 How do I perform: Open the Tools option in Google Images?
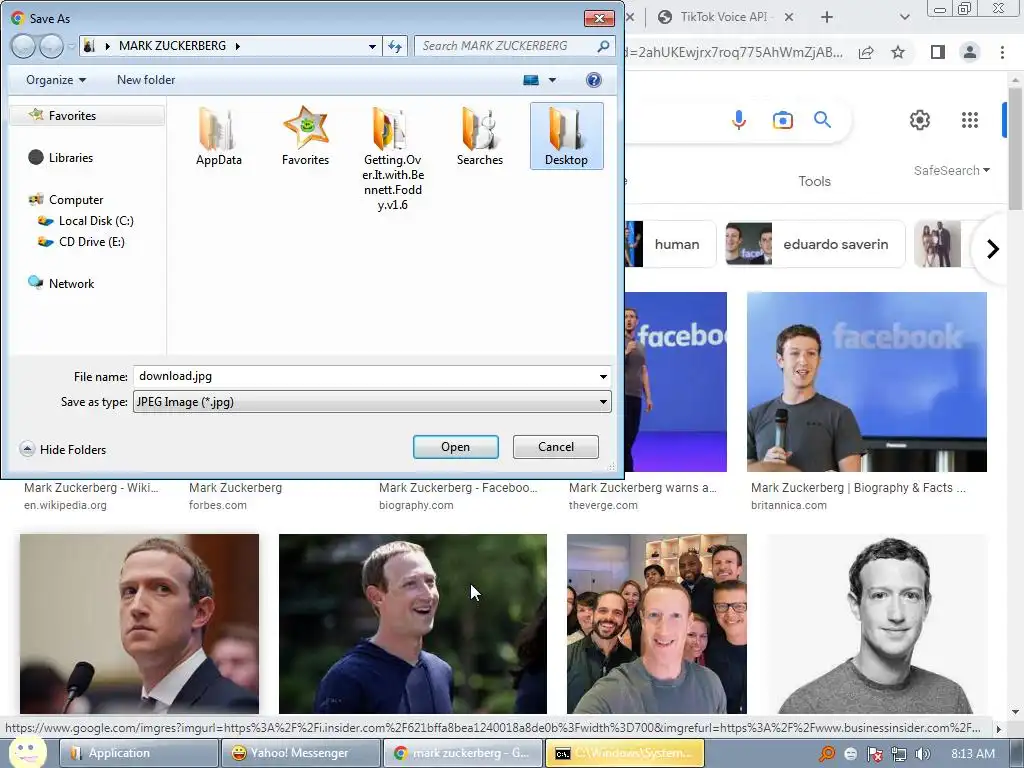tap(814, 182)
